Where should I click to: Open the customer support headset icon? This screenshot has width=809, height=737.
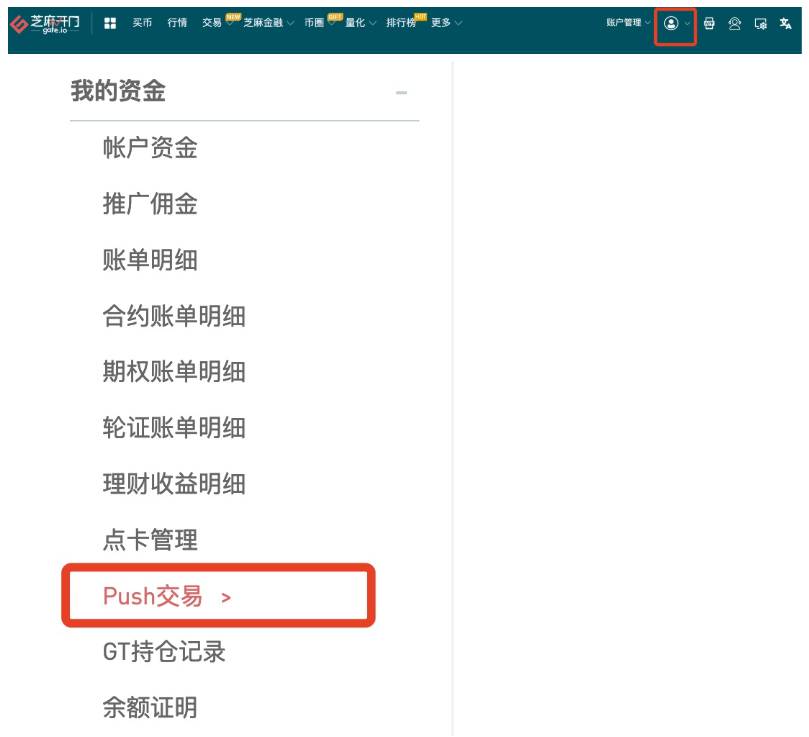[735, 23]
